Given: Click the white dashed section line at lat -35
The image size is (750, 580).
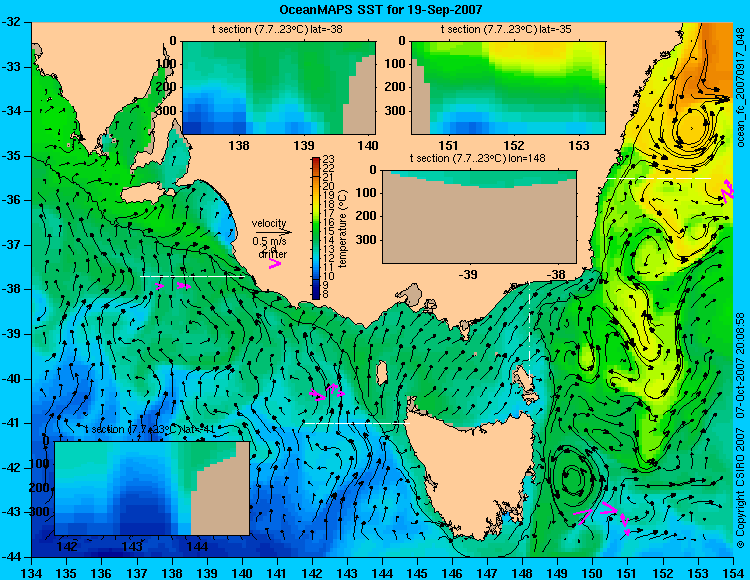Looking at the screenshot, I should tap(659, 178).
